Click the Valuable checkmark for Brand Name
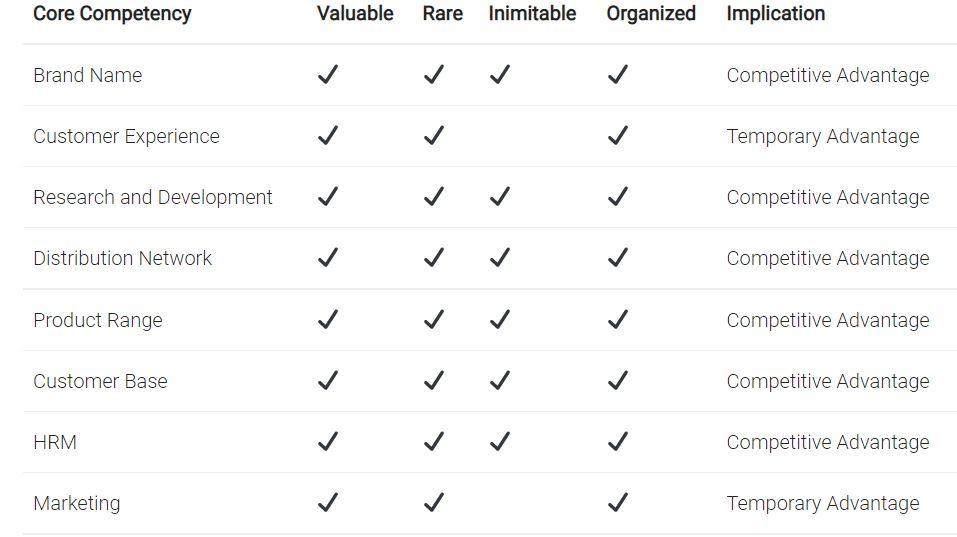The width and height of the screenshot is (957, 537). pyautogui.click(x=327, y=75)
